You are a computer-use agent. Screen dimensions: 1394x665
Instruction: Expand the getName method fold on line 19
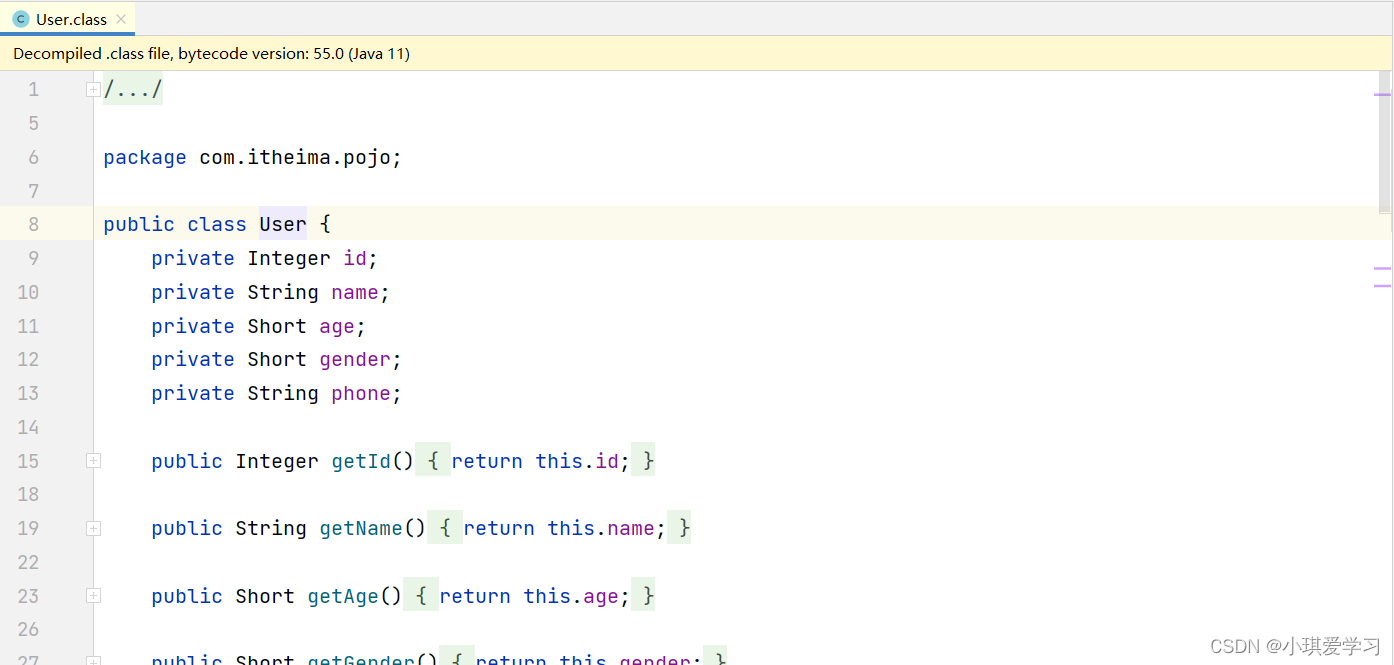click(93, 528)
